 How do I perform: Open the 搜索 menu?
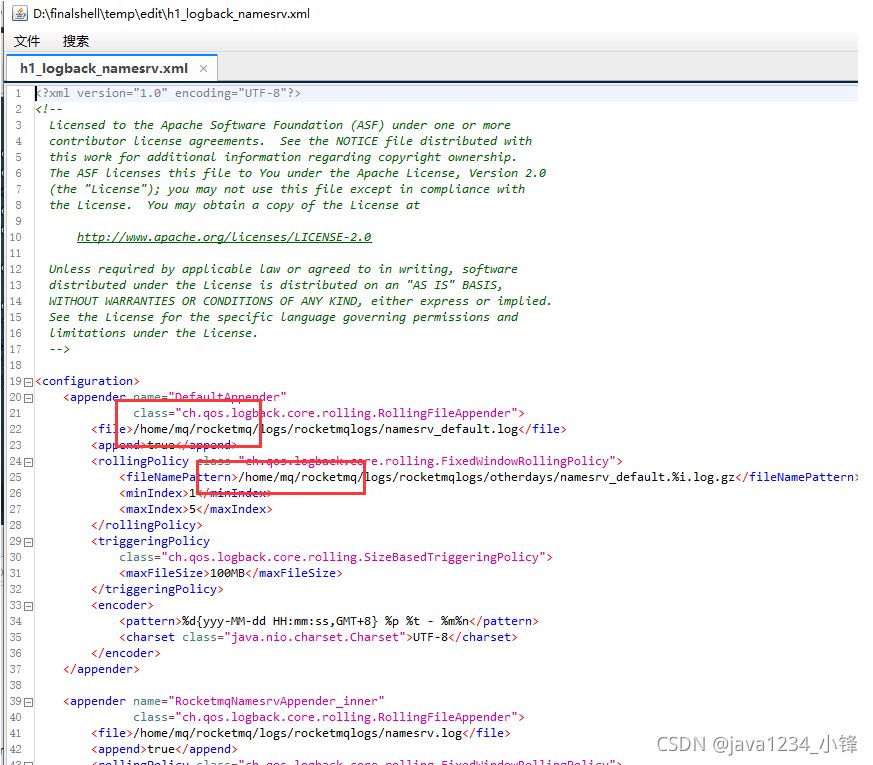(x=76, y=41)
